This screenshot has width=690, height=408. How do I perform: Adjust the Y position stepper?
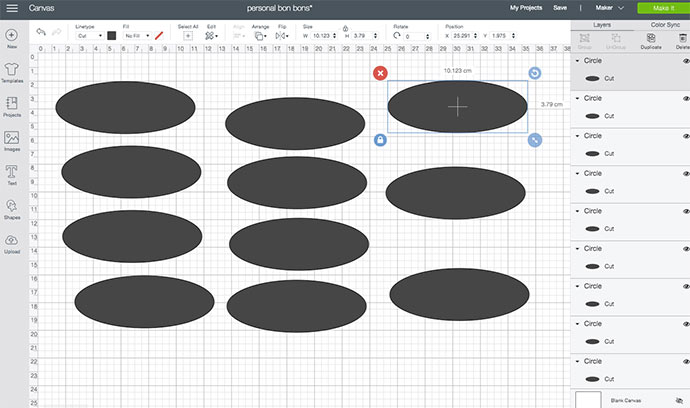click(x=513, y=36)
